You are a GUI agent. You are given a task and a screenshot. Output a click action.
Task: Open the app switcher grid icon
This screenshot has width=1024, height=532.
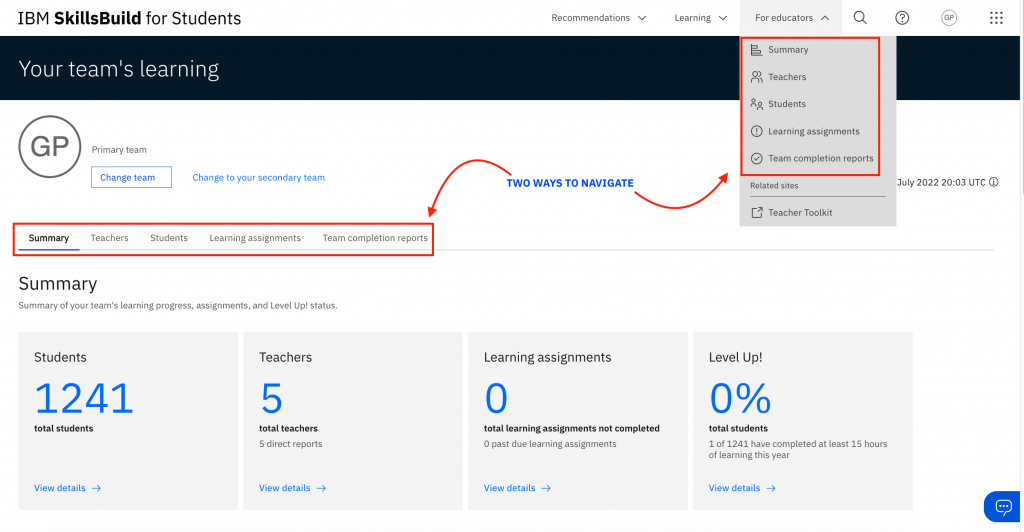(x=996, y=18)
